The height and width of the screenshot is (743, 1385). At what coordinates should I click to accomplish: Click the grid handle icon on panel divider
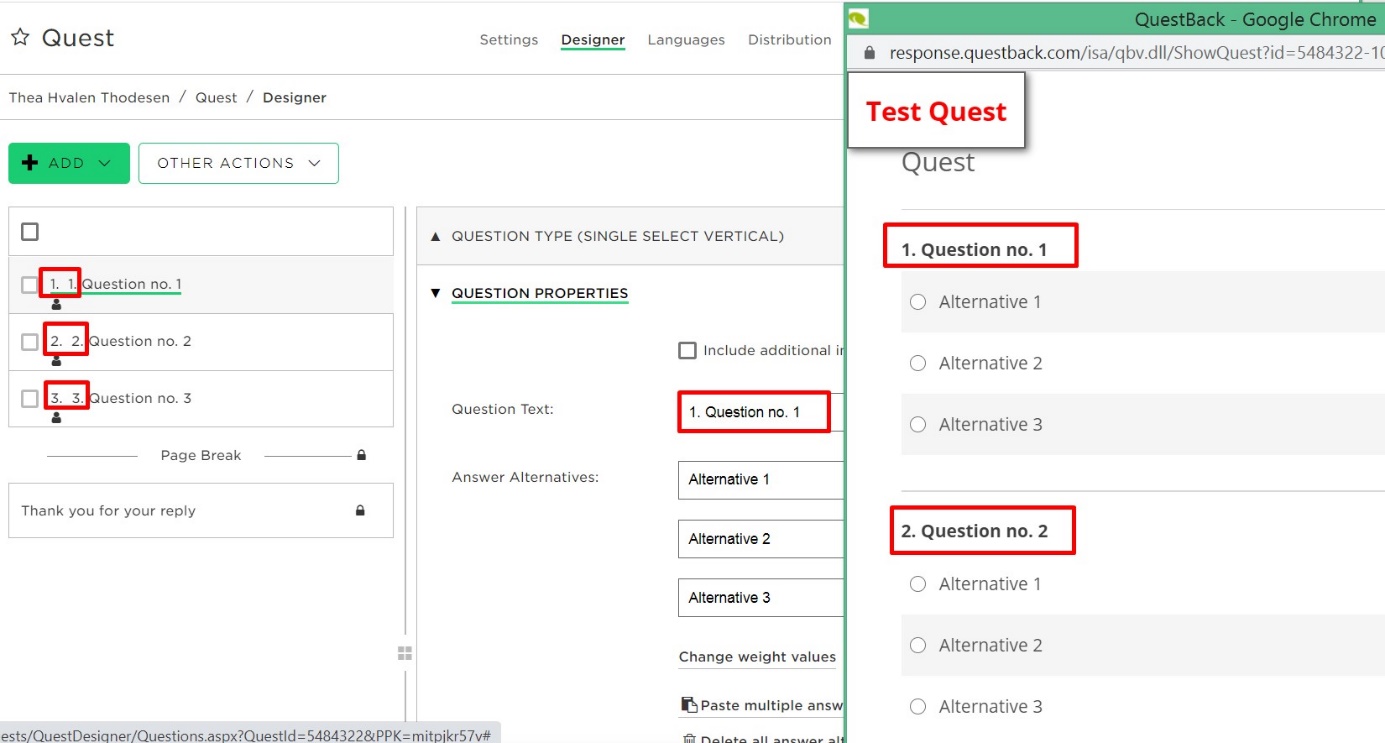click(x=405, y=653)
